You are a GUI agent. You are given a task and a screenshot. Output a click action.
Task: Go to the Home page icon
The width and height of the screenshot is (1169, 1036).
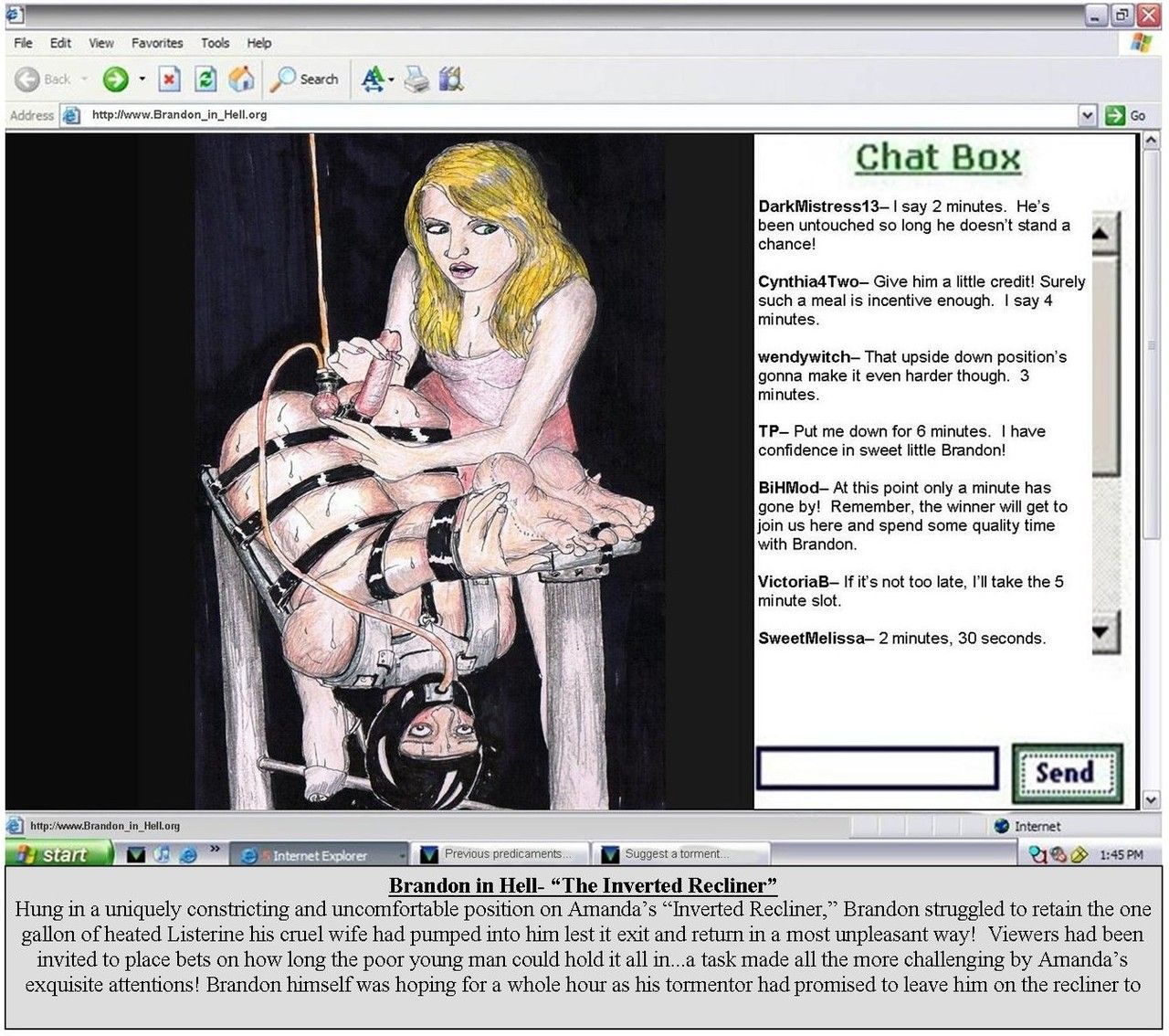[242, 79]
